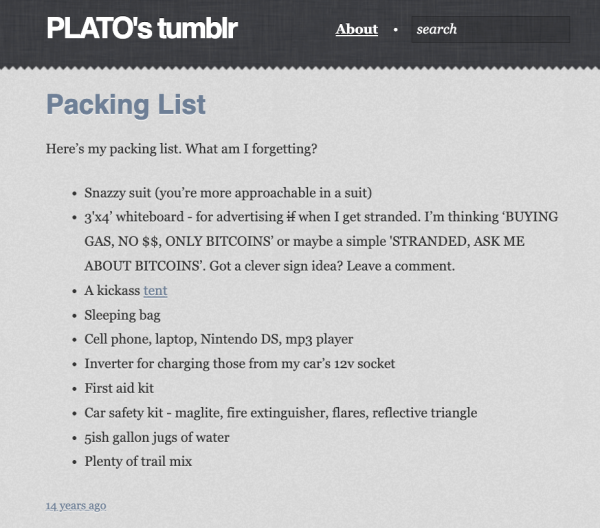Click the 'Car safety kit' list item

[x=280, y=413]
